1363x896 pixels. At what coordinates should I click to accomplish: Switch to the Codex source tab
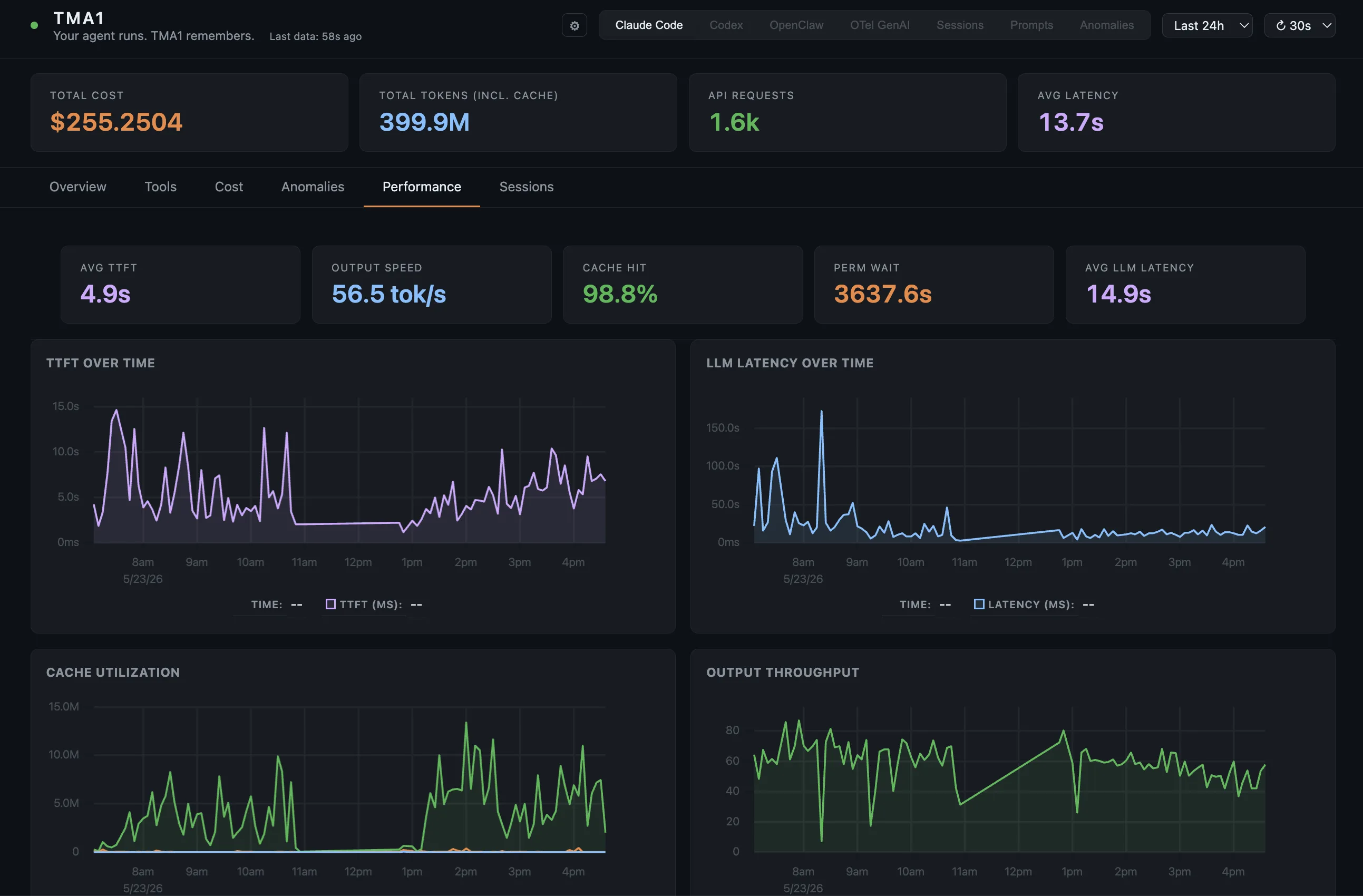[x=726, y=25]
